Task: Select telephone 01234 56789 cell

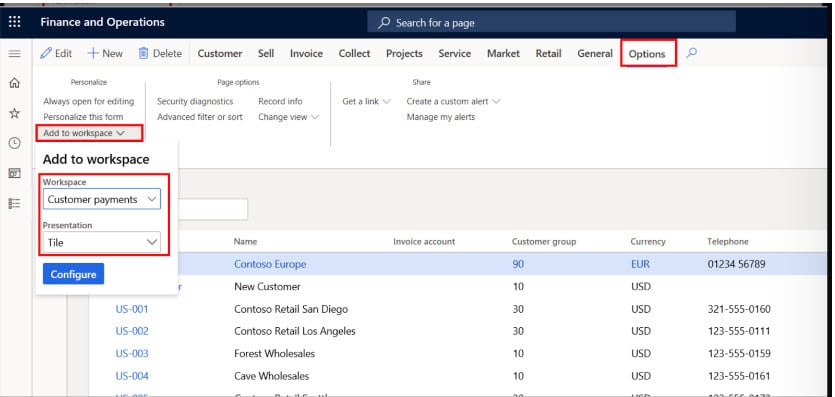Action: click(736, 264)
